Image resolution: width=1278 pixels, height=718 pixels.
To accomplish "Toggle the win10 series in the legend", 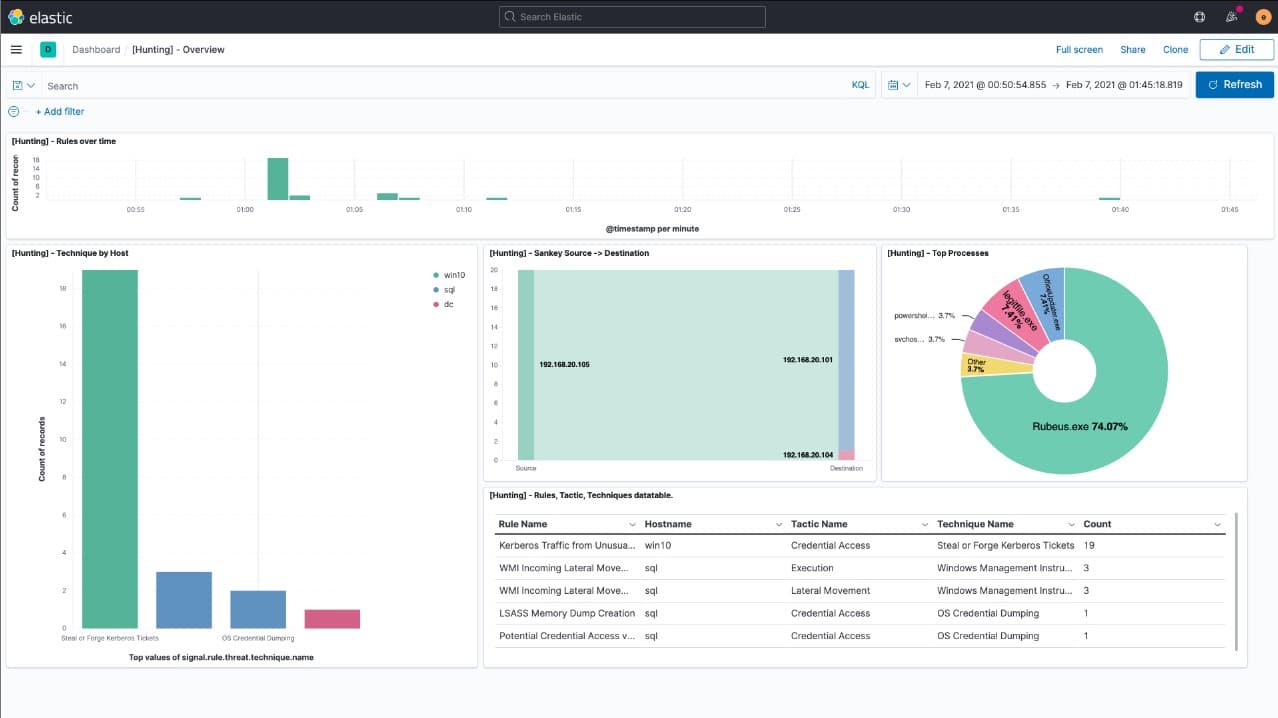I will 446,274.
